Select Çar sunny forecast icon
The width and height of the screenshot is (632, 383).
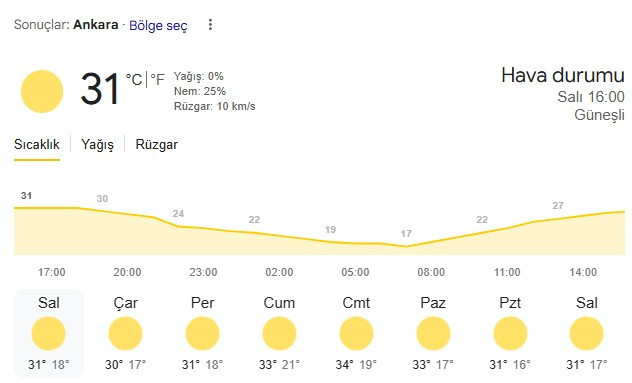[x=125, y=333]
